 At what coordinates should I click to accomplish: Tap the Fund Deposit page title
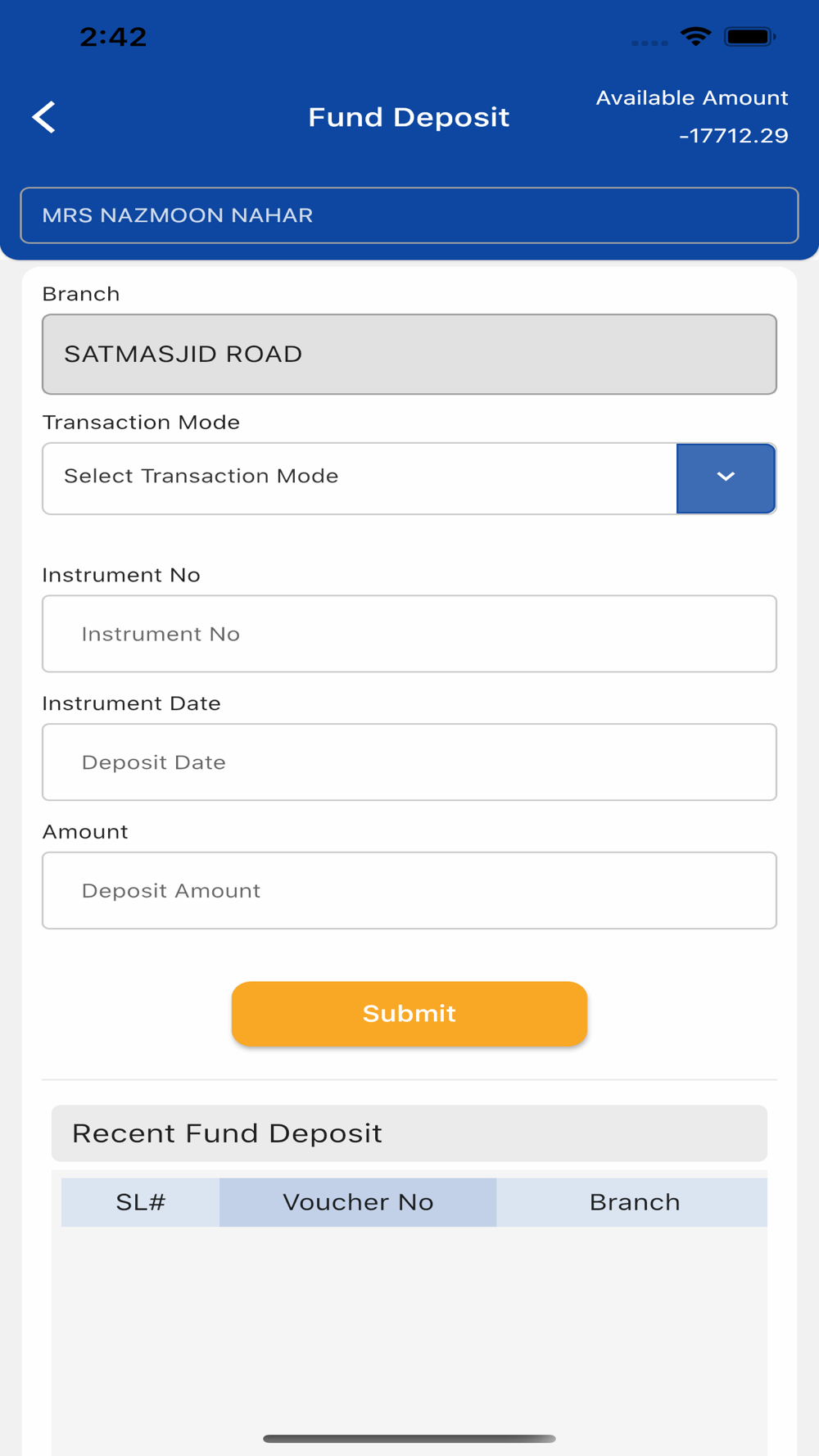tap(409, 117)
